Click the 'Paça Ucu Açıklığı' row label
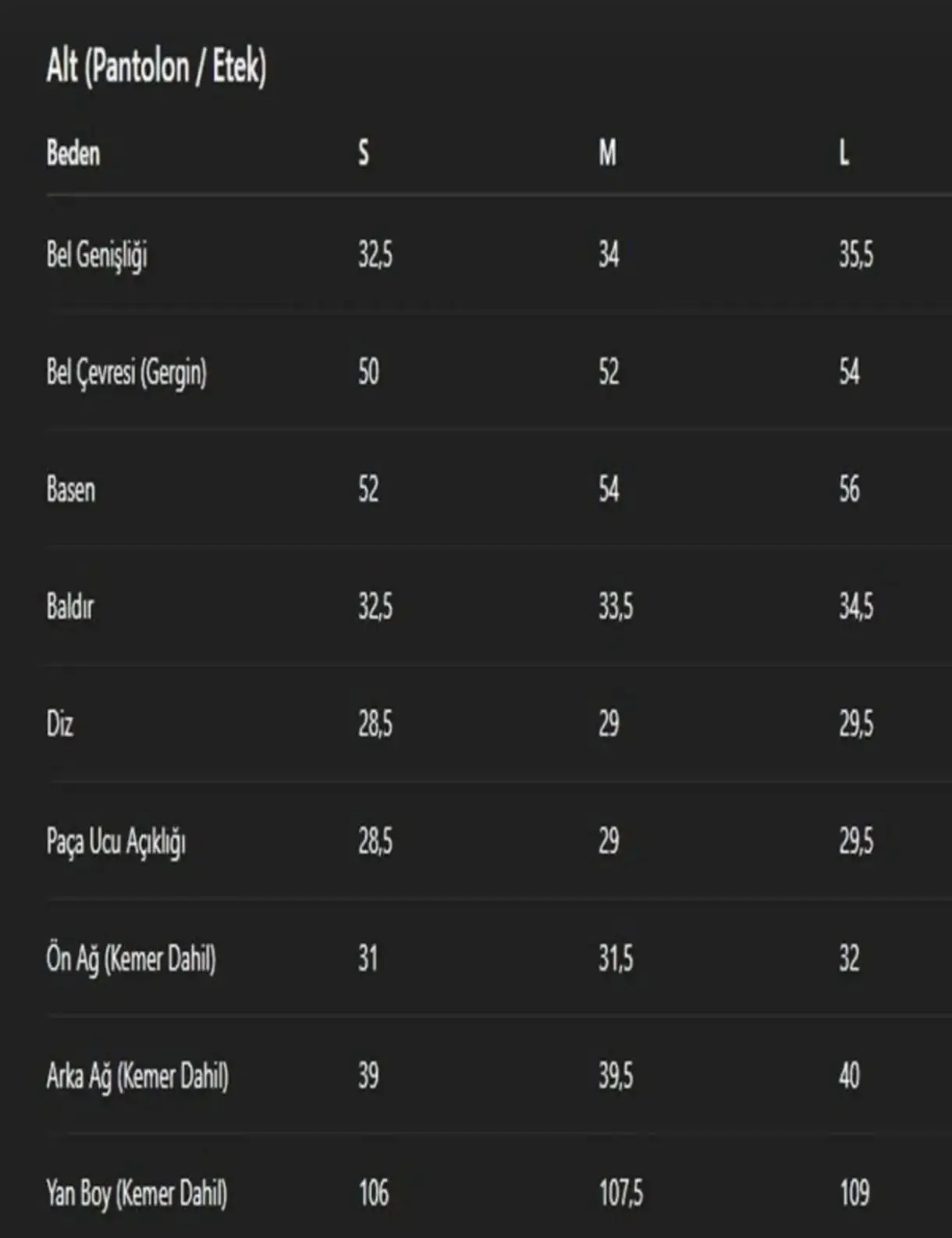The width and height of the screenshot is (952, 1238). point(116,841)
